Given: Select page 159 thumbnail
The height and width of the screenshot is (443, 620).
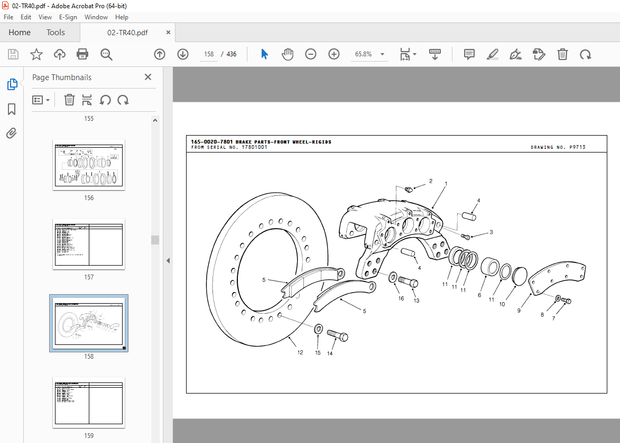Looking at the screenshot, I should tap(89, 403).
